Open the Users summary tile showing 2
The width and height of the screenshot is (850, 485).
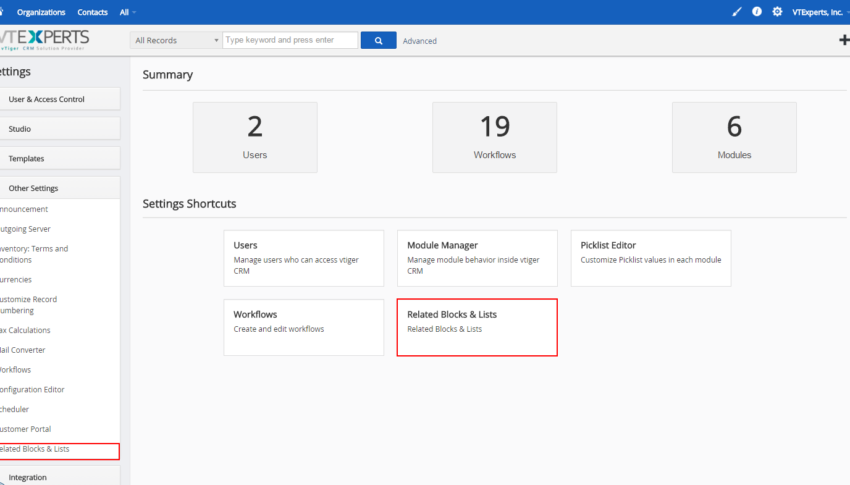click(255, 138)
